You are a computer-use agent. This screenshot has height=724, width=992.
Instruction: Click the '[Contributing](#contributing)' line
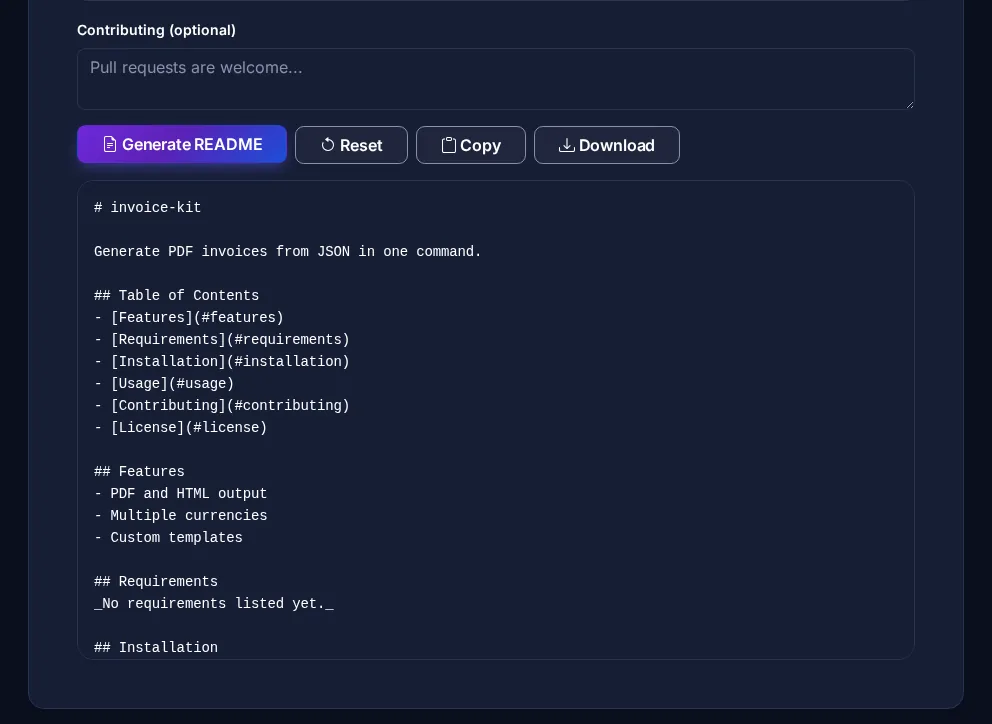click(222, 406)
